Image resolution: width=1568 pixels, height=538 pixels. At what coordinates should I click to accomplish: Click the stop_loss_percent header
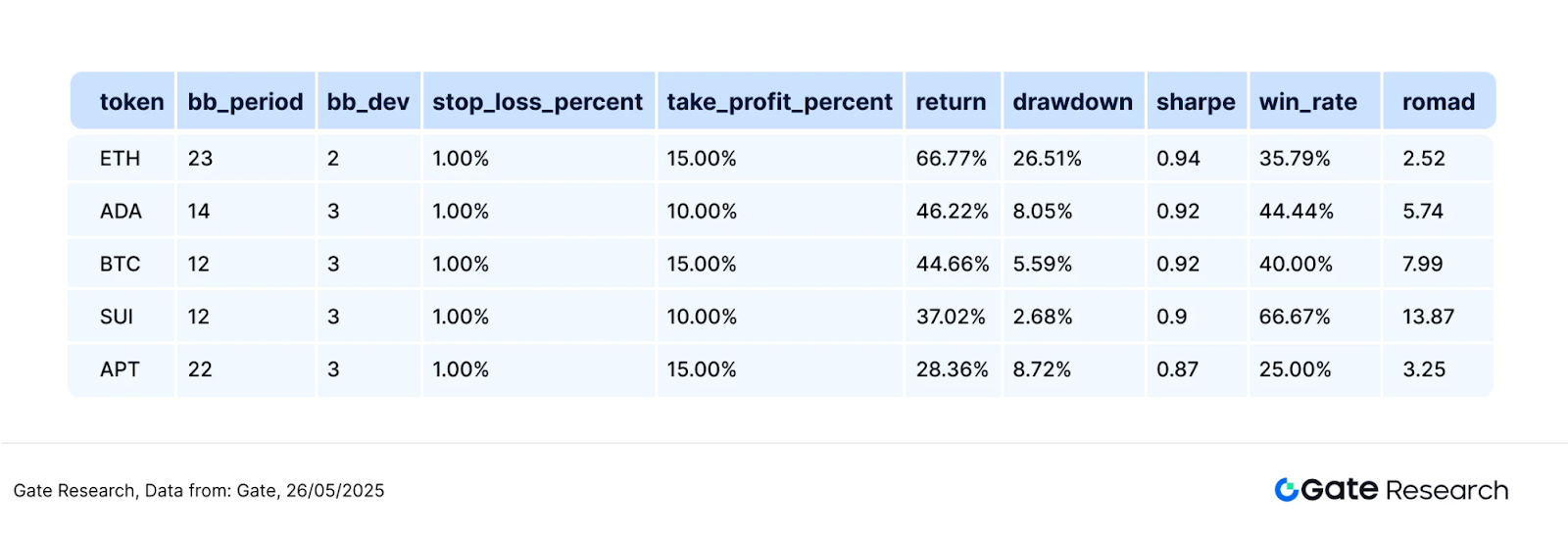tap(537, 102)
